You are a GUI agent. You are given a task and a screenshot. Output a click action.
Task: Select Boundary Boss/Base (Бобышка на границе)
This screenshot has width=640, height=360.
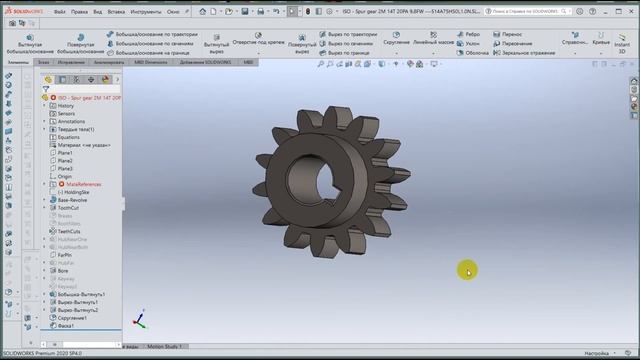coord(149,53)
